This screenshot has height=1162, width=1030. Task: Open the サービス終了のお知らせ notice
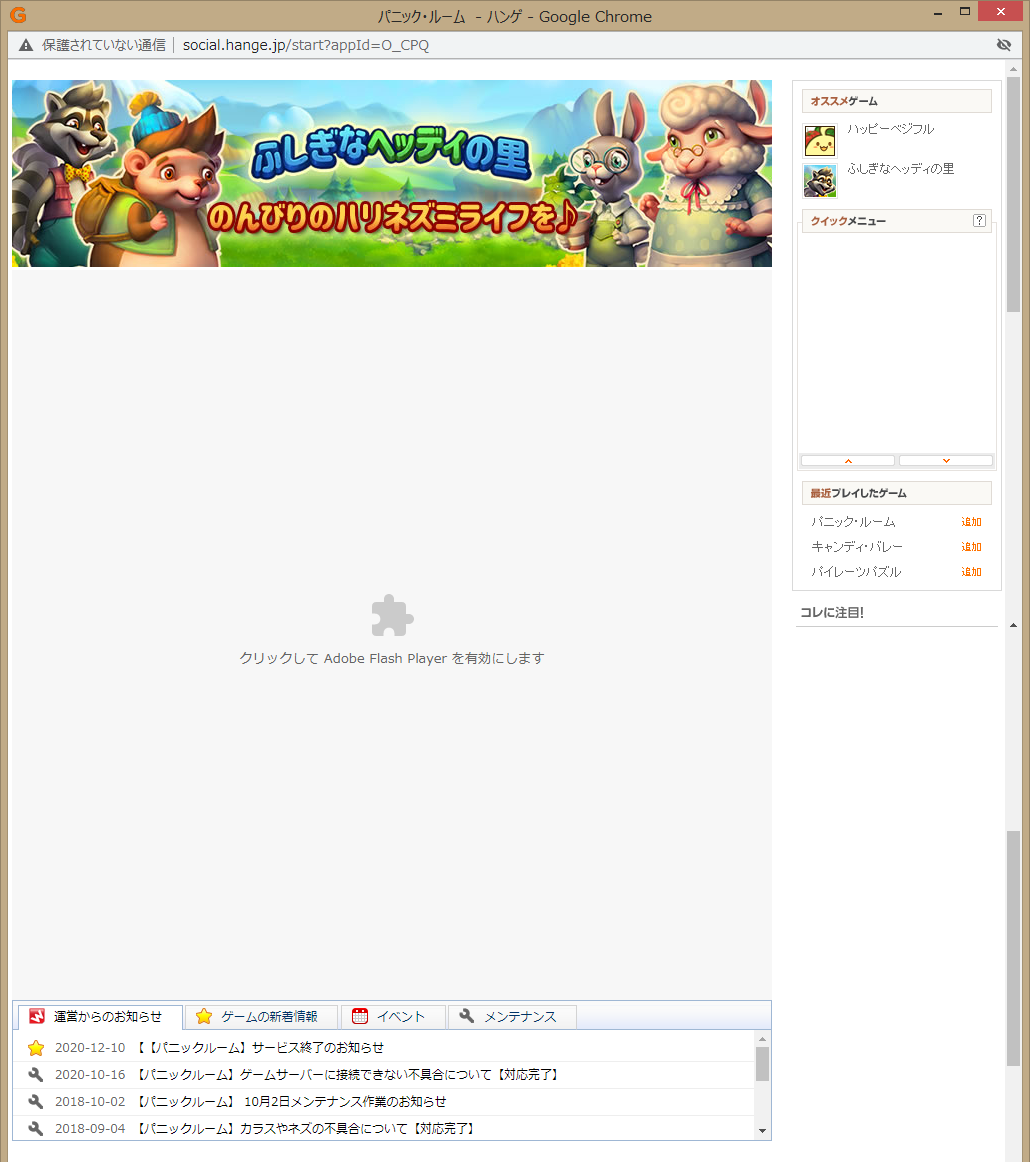pyautogui.click(x=261, y=1048)
